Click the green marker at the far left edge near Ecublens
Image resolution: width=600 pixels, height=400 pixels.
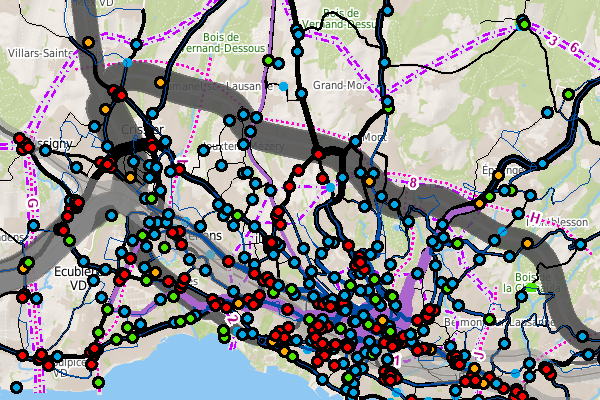pos(28,262)
